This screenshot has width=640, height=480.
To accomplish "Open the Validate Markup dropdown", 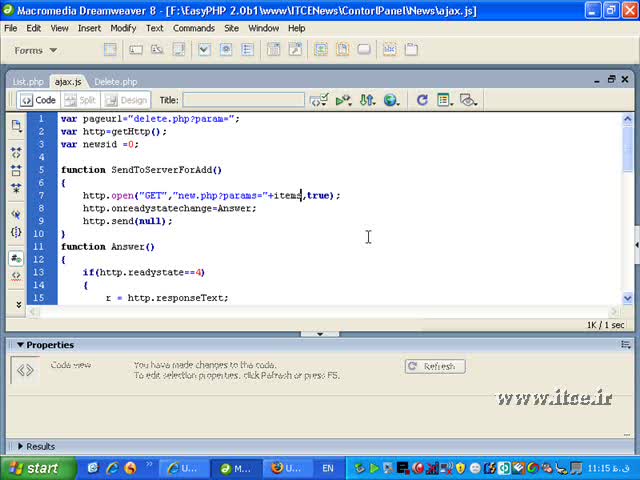I will click(x=344, y=100).
